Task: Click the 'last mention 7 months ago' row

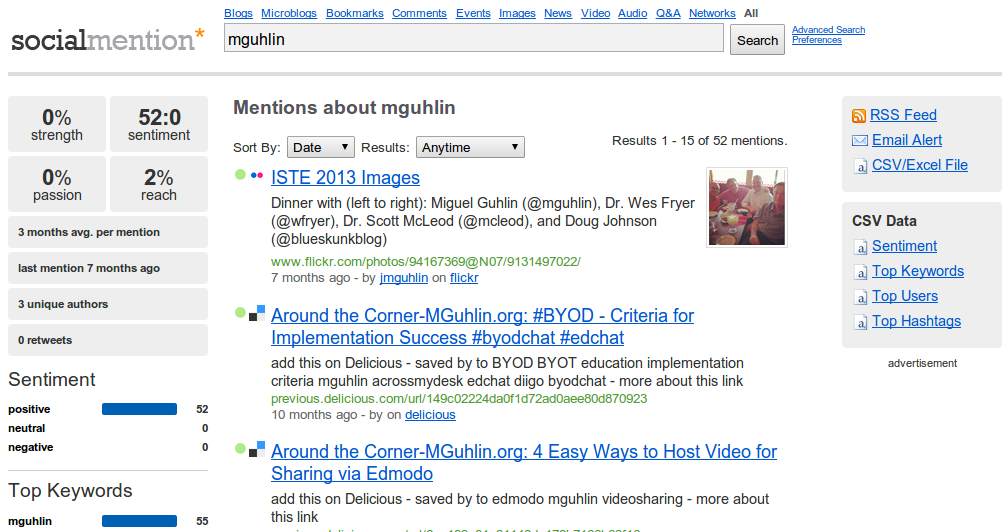Action: click(108, 268)
